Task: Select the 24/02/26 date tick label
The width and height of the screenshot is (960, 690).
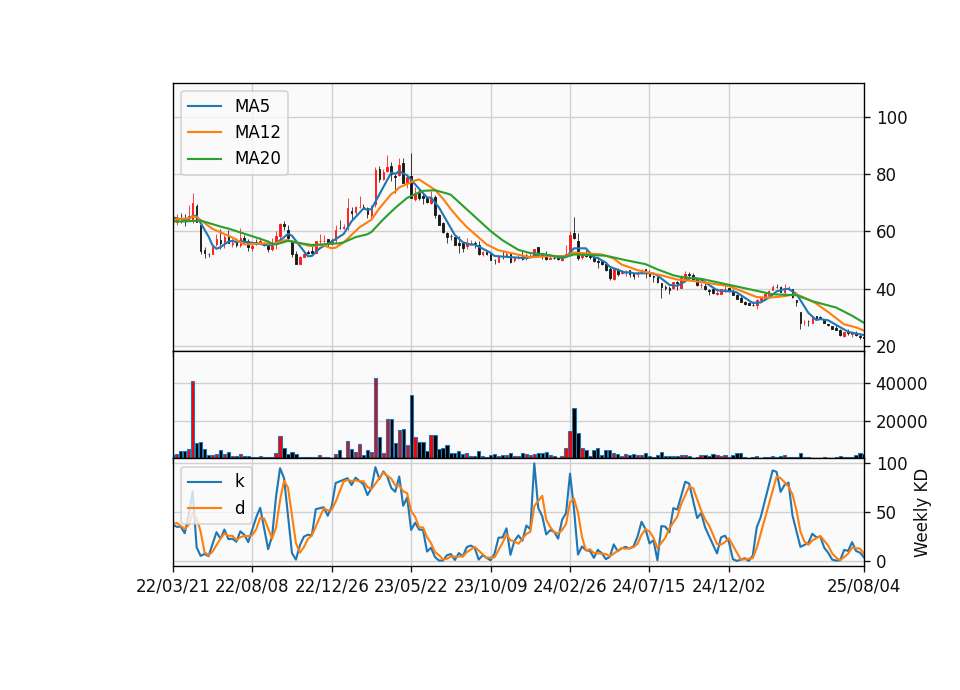Action: pos(569,586)
